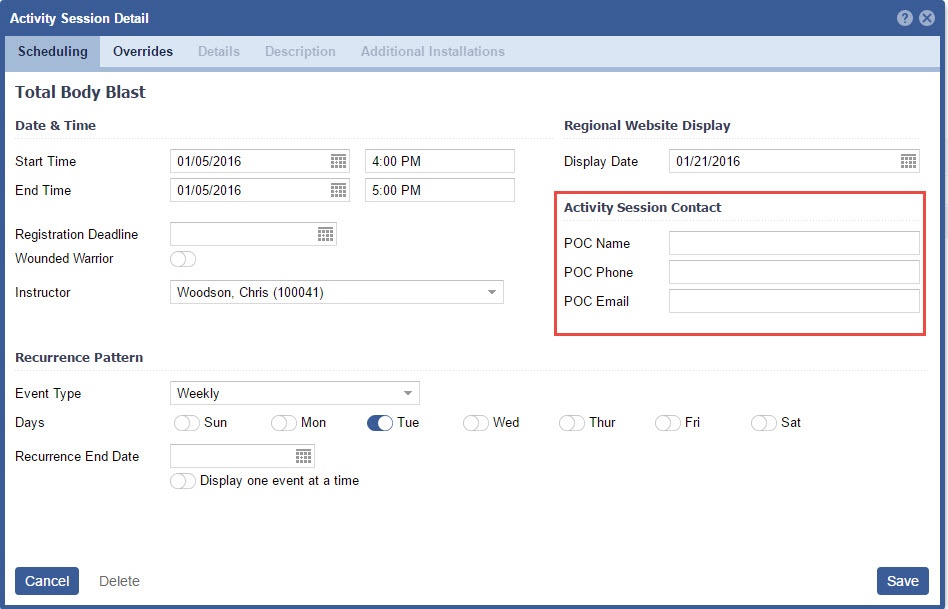Viewport: 948px width, 609px height.
Task: Open the Start Time calendar picker
Action: click(338, 161)
